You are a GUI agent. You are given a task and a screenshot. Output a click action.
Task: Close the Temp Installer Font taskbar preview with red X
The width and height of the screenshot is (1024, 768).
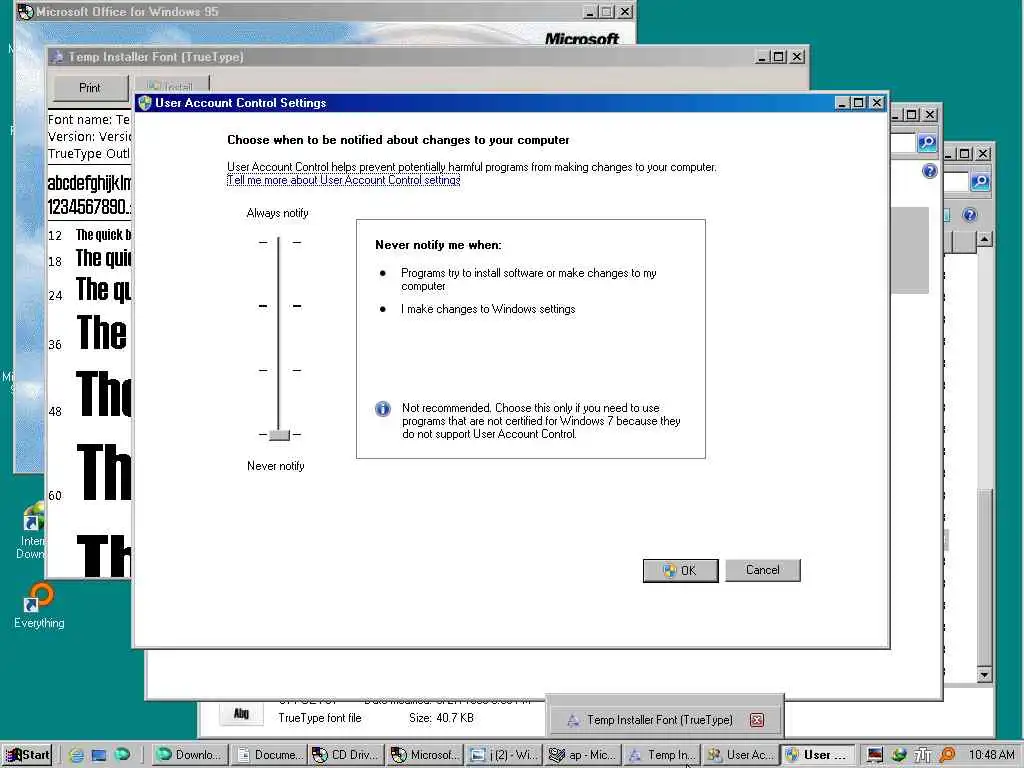(757, 720)
